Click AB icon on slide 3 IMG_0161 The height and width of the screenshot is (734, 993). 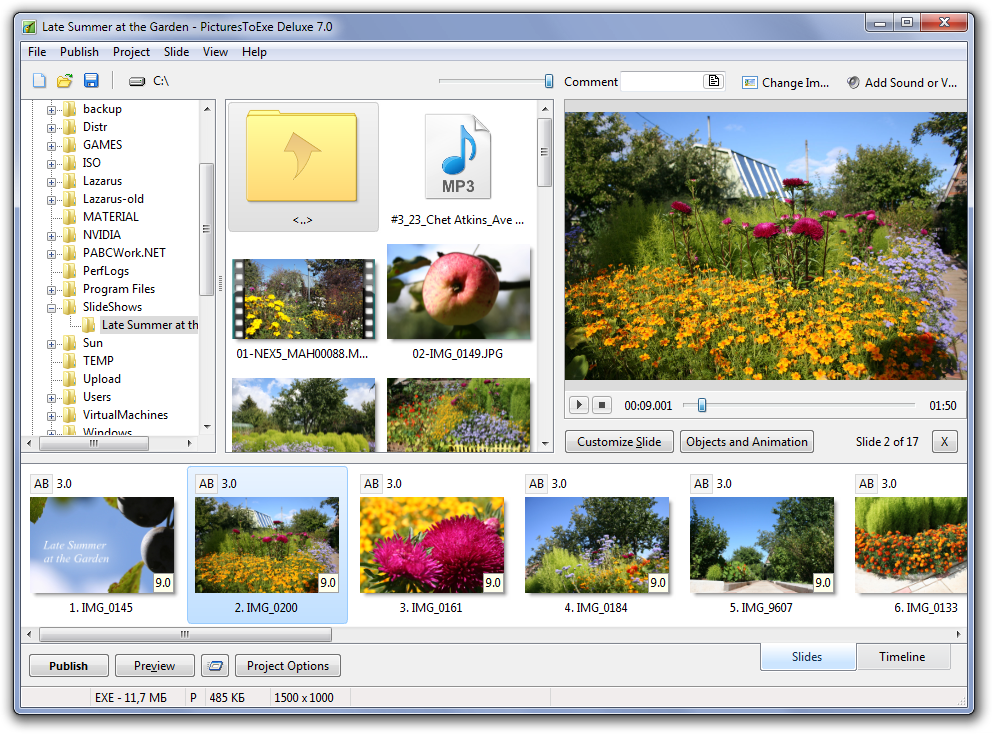click(x=371, y=484)
